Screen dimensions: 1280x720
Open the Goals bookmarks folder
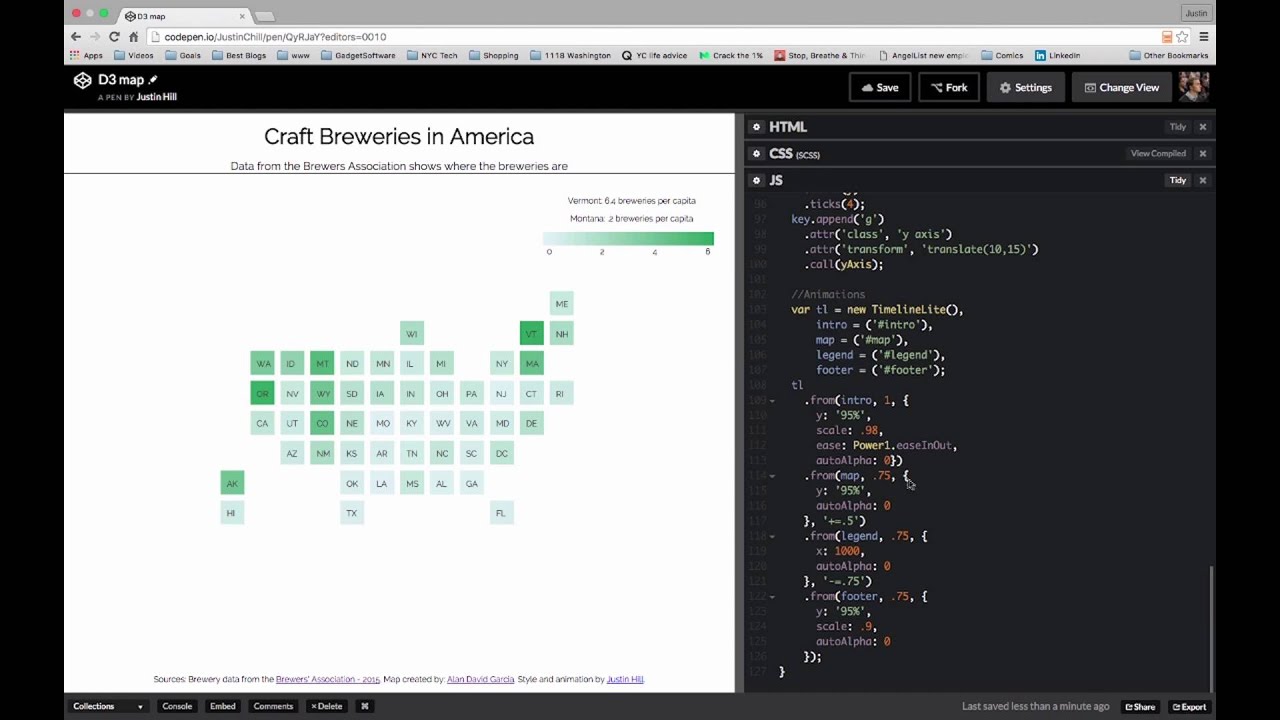click(x=182, y=56)
